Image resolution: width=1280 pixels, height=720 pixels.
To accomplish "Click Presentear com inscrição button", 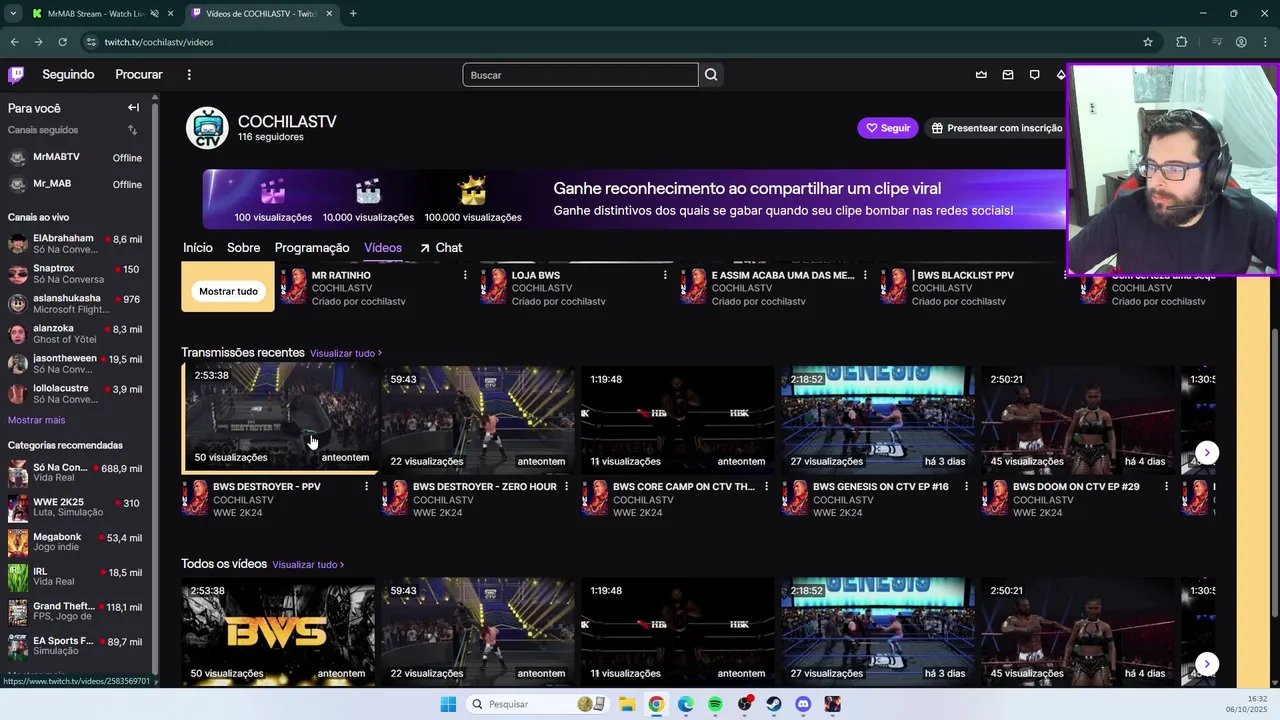I will point(996,128).
